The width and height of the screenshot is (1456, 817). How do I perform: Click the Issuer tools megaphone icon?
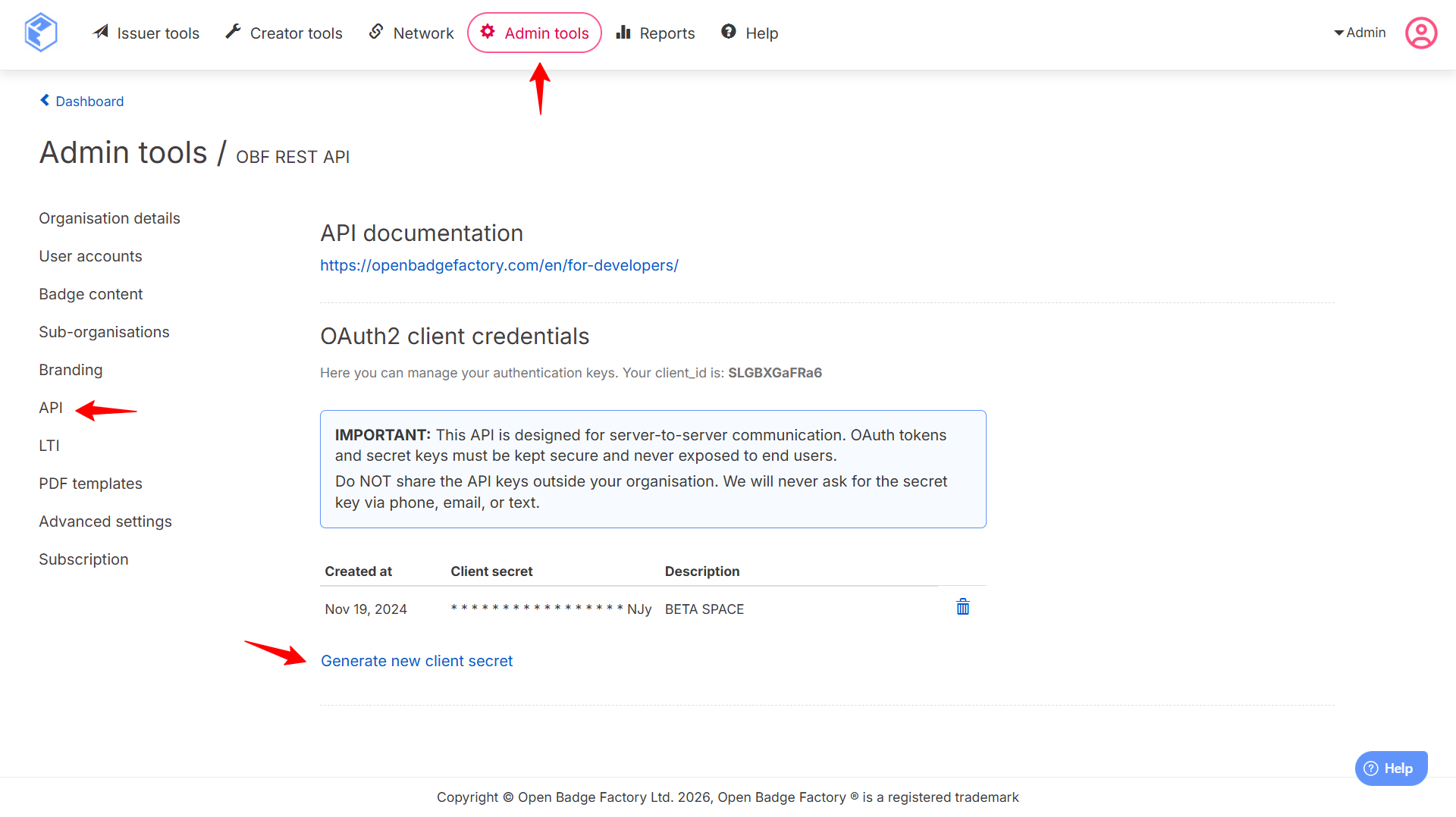101,32
